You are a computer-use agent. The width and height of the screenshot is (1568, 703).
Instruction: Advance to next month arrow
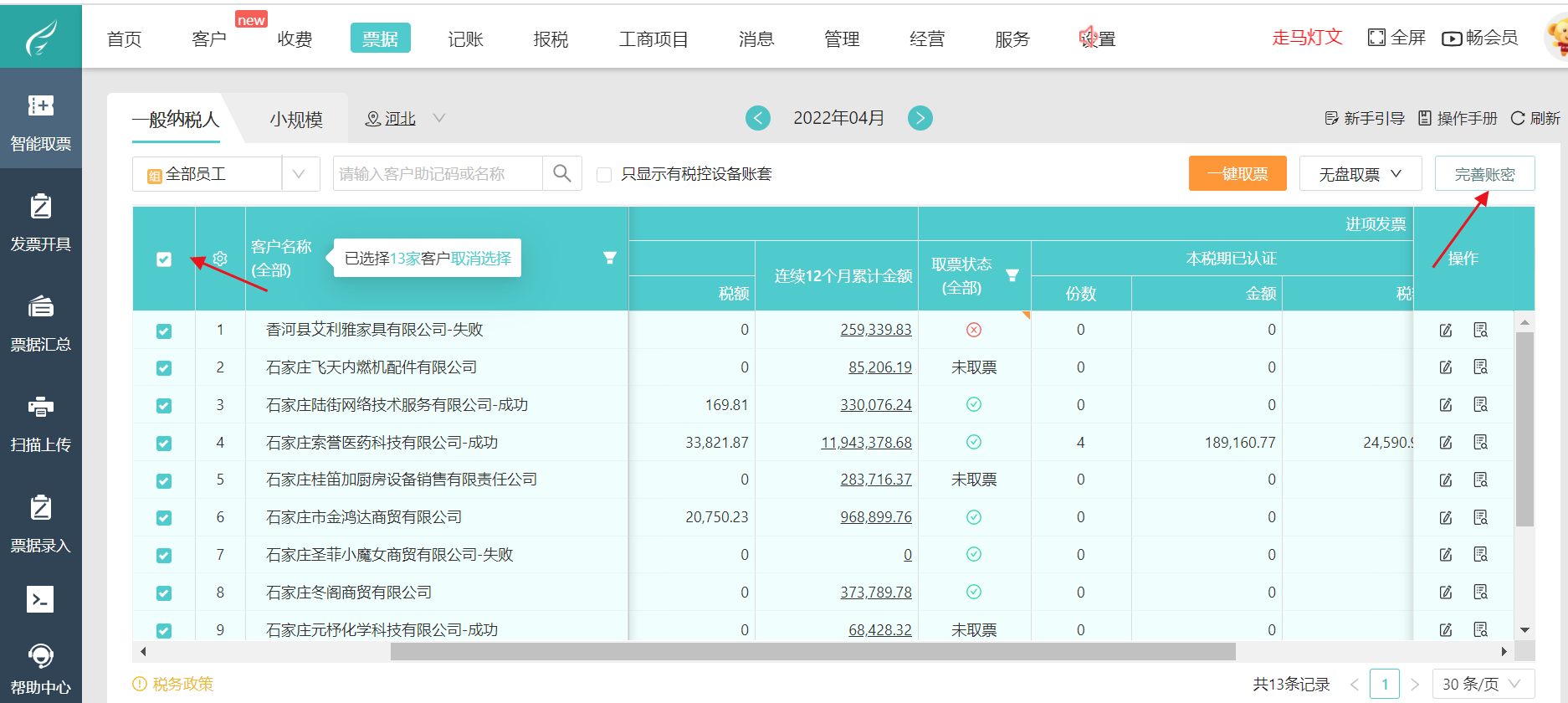point(920,118)
